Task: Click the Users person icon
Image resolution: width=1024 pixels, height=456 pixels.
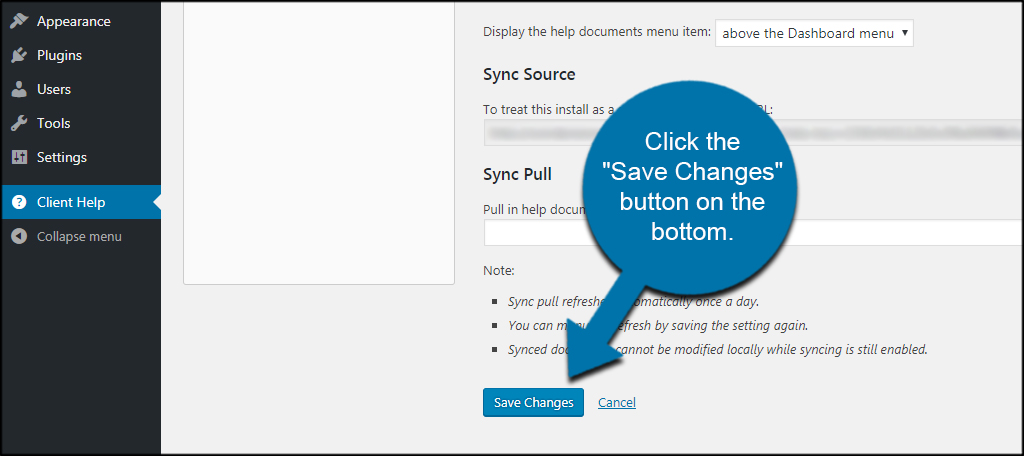Action: pos(19,89)
